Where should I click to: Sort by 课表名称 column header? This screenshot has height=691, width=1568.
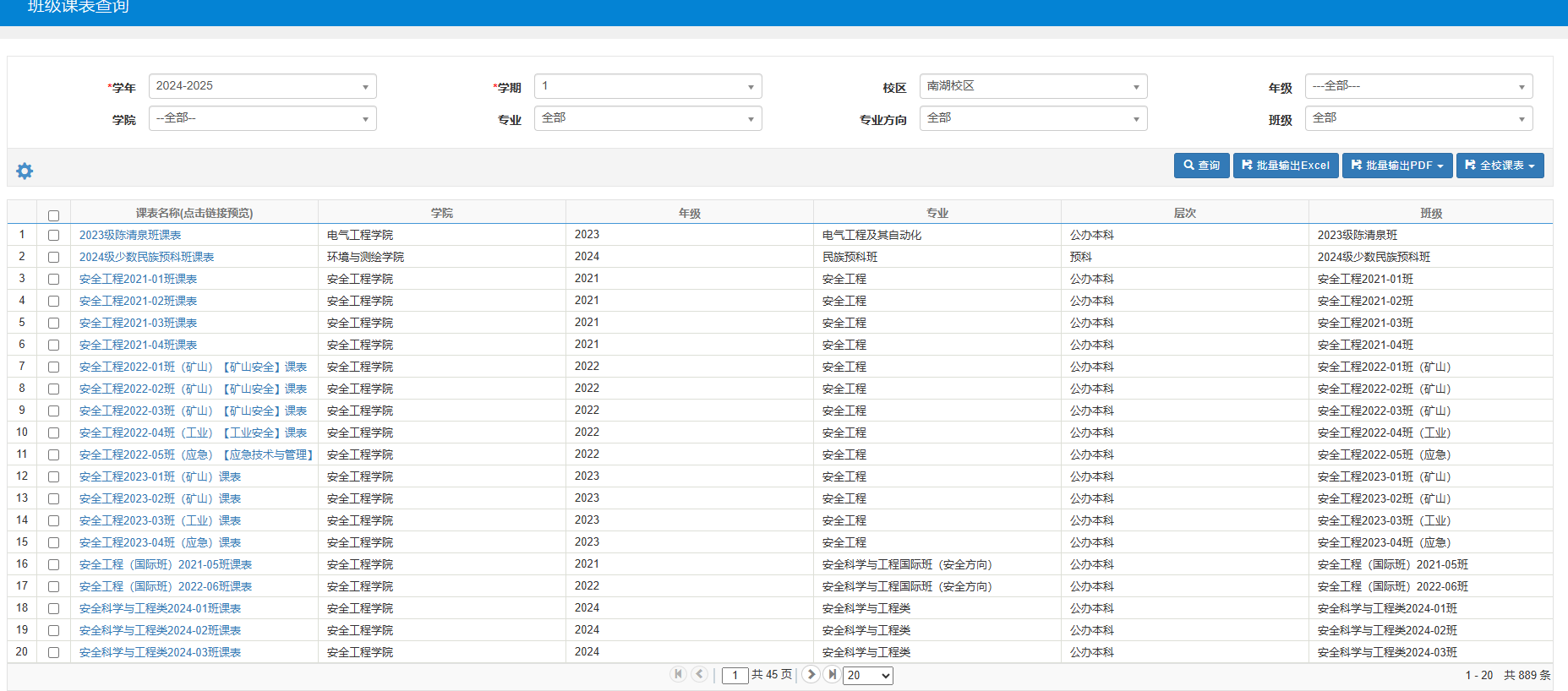click(x=194, y=213)
